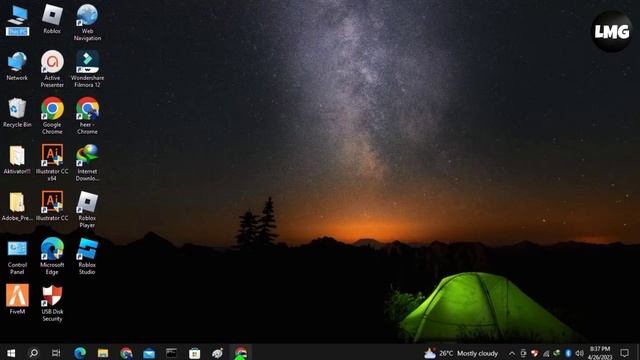Select the Roblox Studio shortcut
Image resolution: width=640 pixels, height=360 pixels.
click(87, 256)
